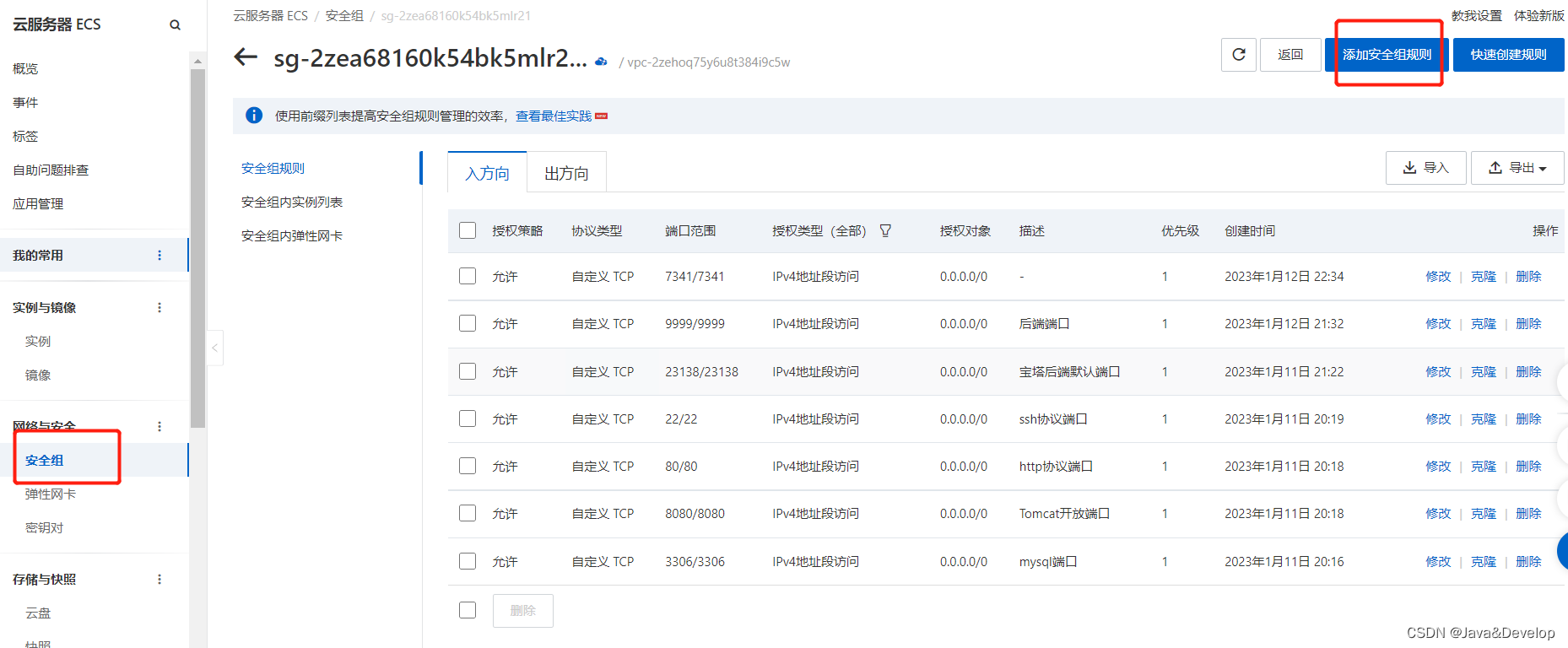Open the 查看最佳实践 link
The height and width of the screenshot is (648, 1568).
tap(554, 116)
